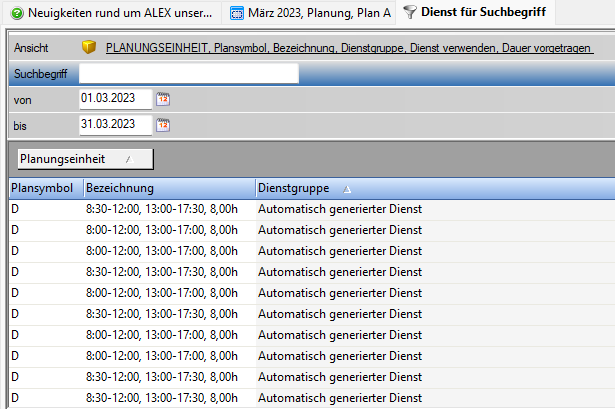Open the Ansicht view link starting with PLANUNGSEINHEIT
The width and height of the screenshot is (615, 409).
pos(347,49)
